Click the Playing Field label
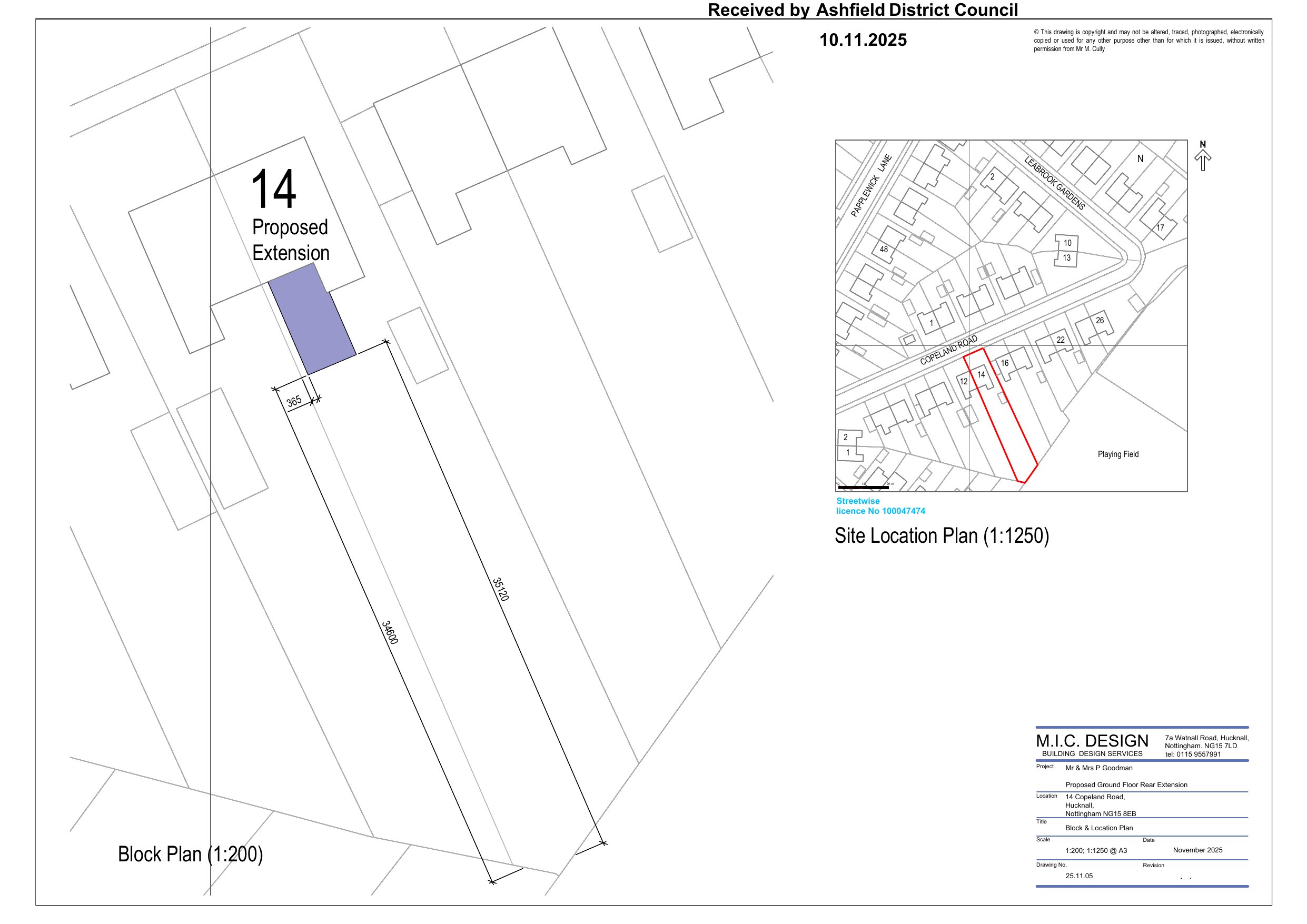The image size is (1307, 924). [1118, 454]
